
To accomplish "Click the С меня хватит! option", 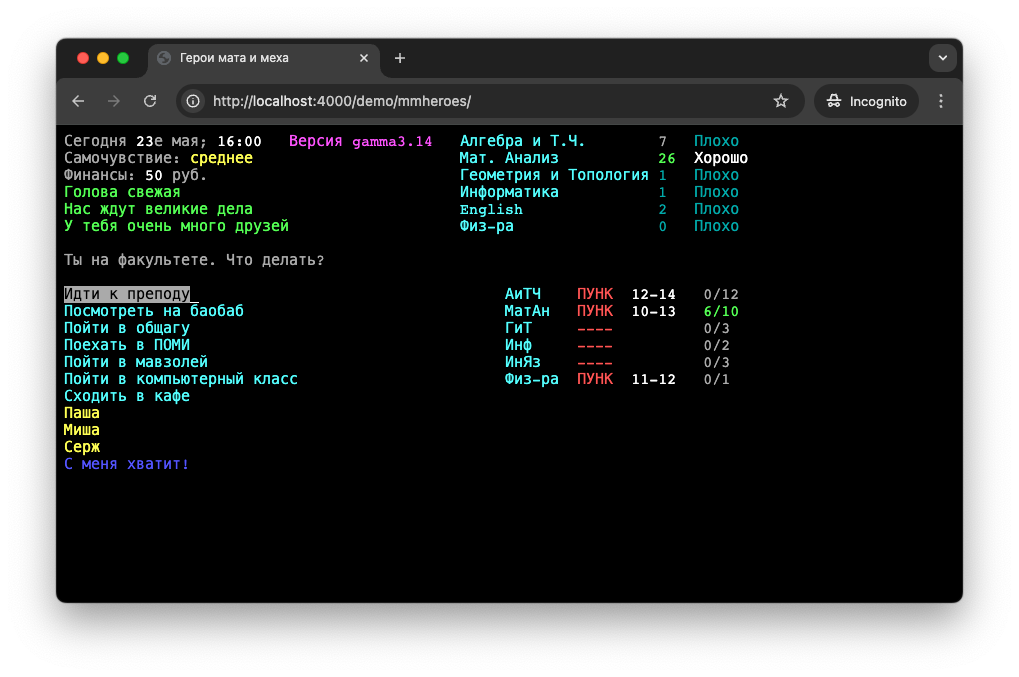I will tap(127, 464).
